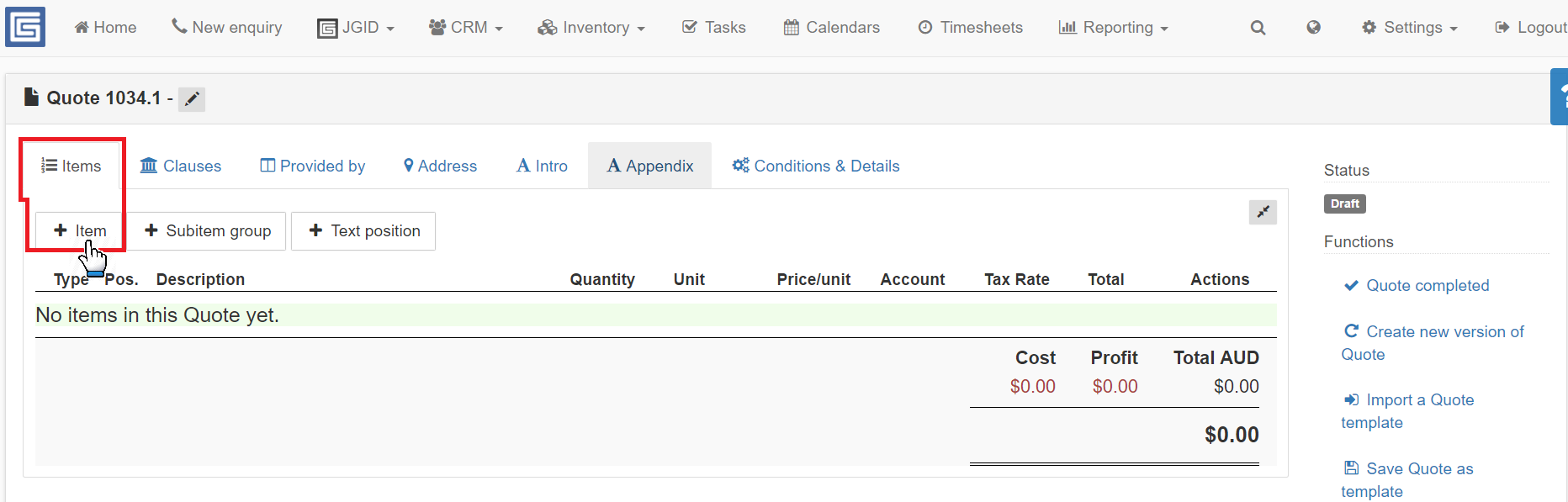This screenshot has height=502, width=1568.
Task: Mark Quote completed
Action: (x=1417, y=286)
